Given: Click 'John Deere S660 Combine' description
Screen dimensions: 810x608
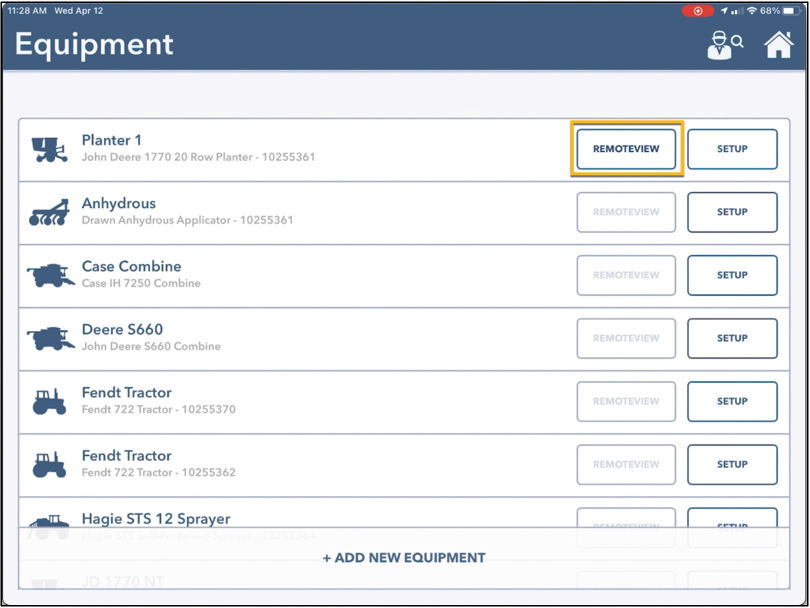Looking at the screenshot, I should [x=151, y=346].
